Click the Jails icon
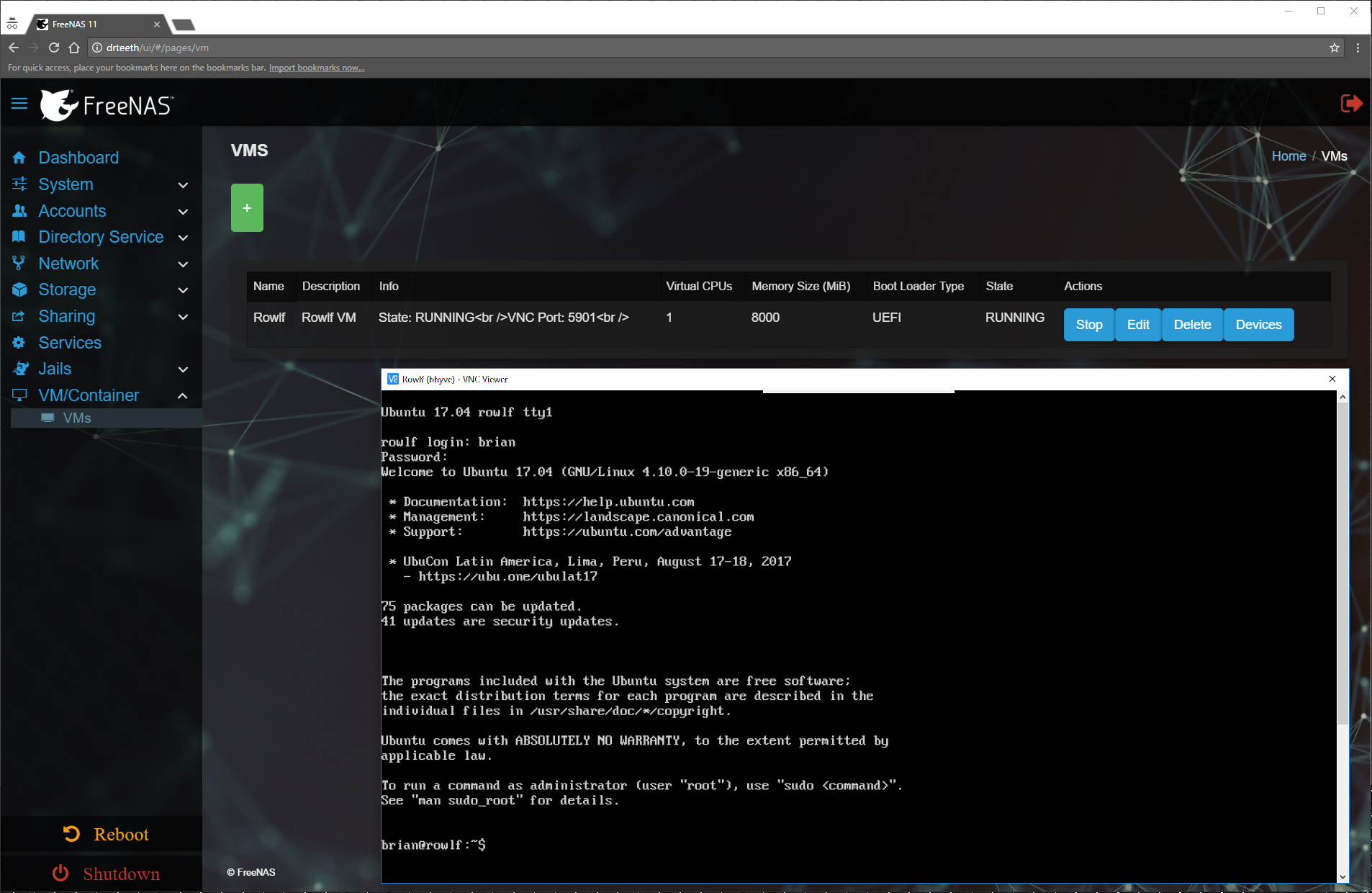Image resolution: width=1372 pixels, height=893 pixels. coord(21,369)
